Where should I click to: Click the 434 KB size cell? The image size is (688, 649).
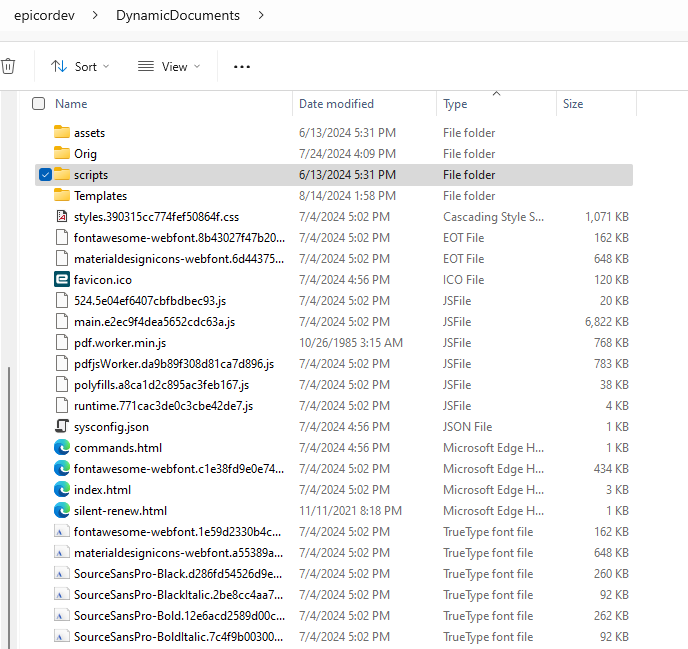(611, 469)
